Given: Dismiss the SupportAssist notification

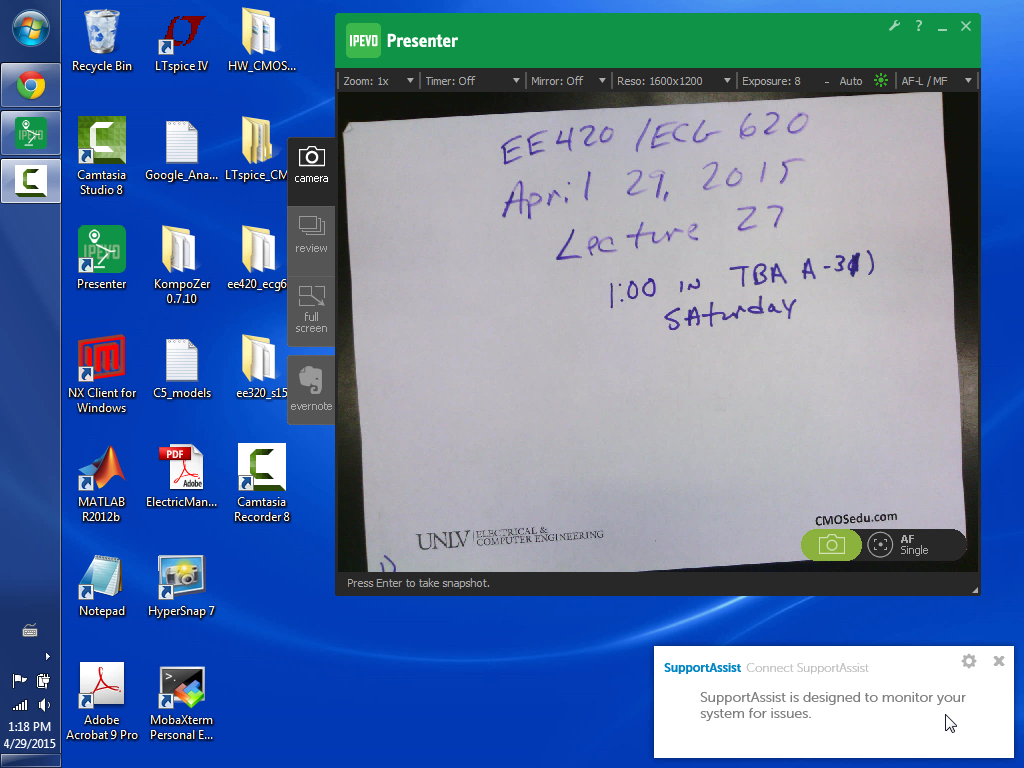Looking at the screenshot, I should 999,661.
